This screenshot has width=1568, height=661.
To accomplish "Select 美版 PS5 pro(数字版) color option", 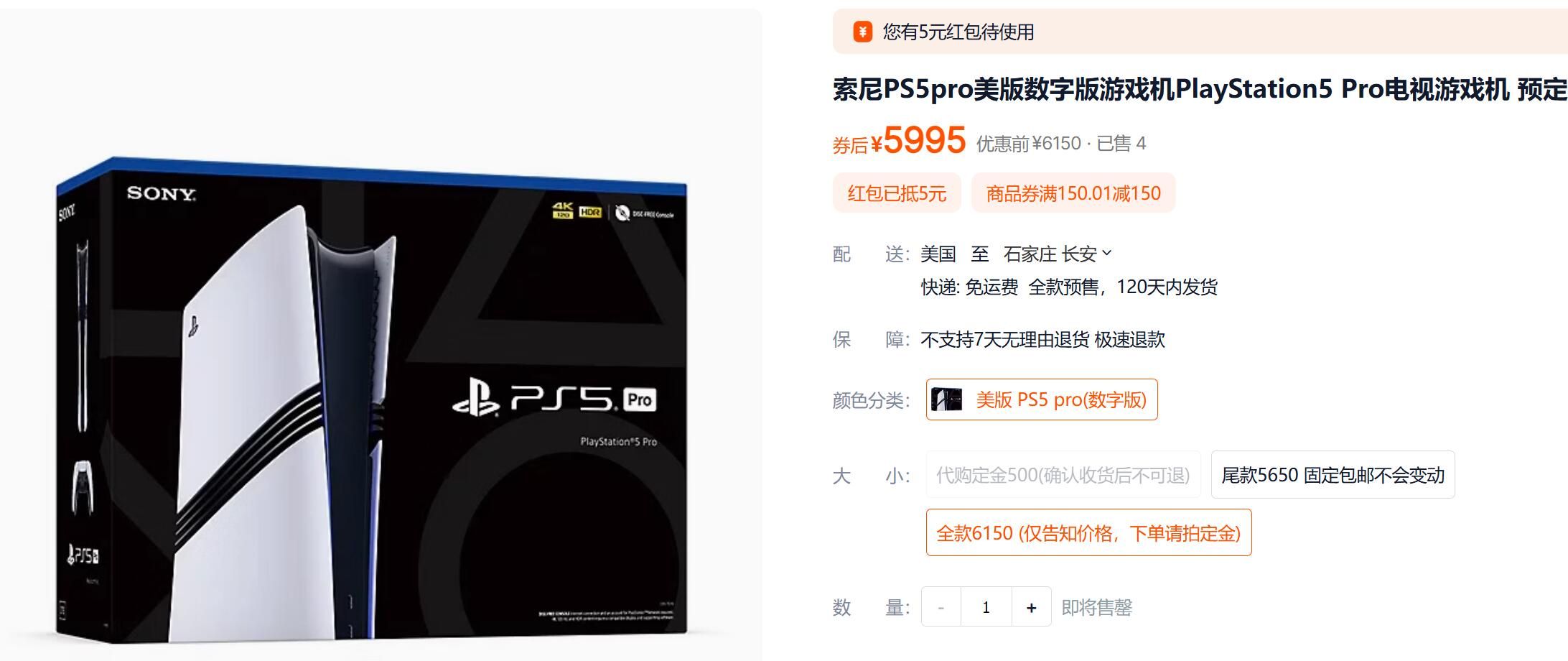I will (1042, 399).
